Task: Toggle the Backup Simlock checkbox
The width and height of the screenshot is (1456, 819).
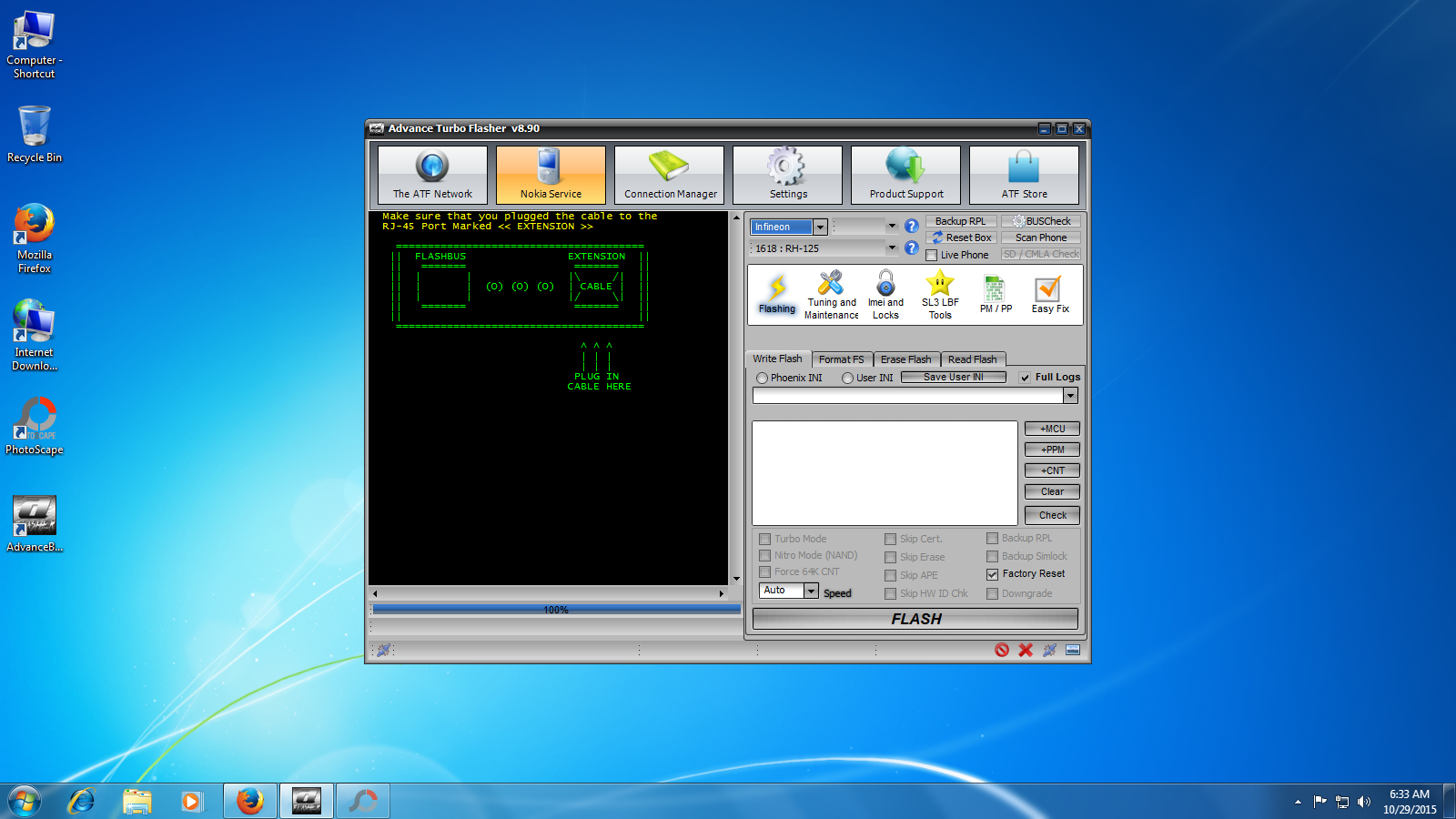Action: pos(993,556)
